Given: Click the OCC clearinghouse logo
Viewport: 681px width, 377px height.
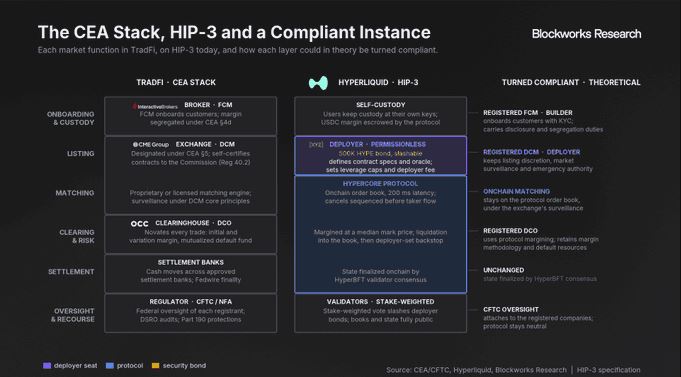Looking at the screenshot, I should (x=139, y=224).
